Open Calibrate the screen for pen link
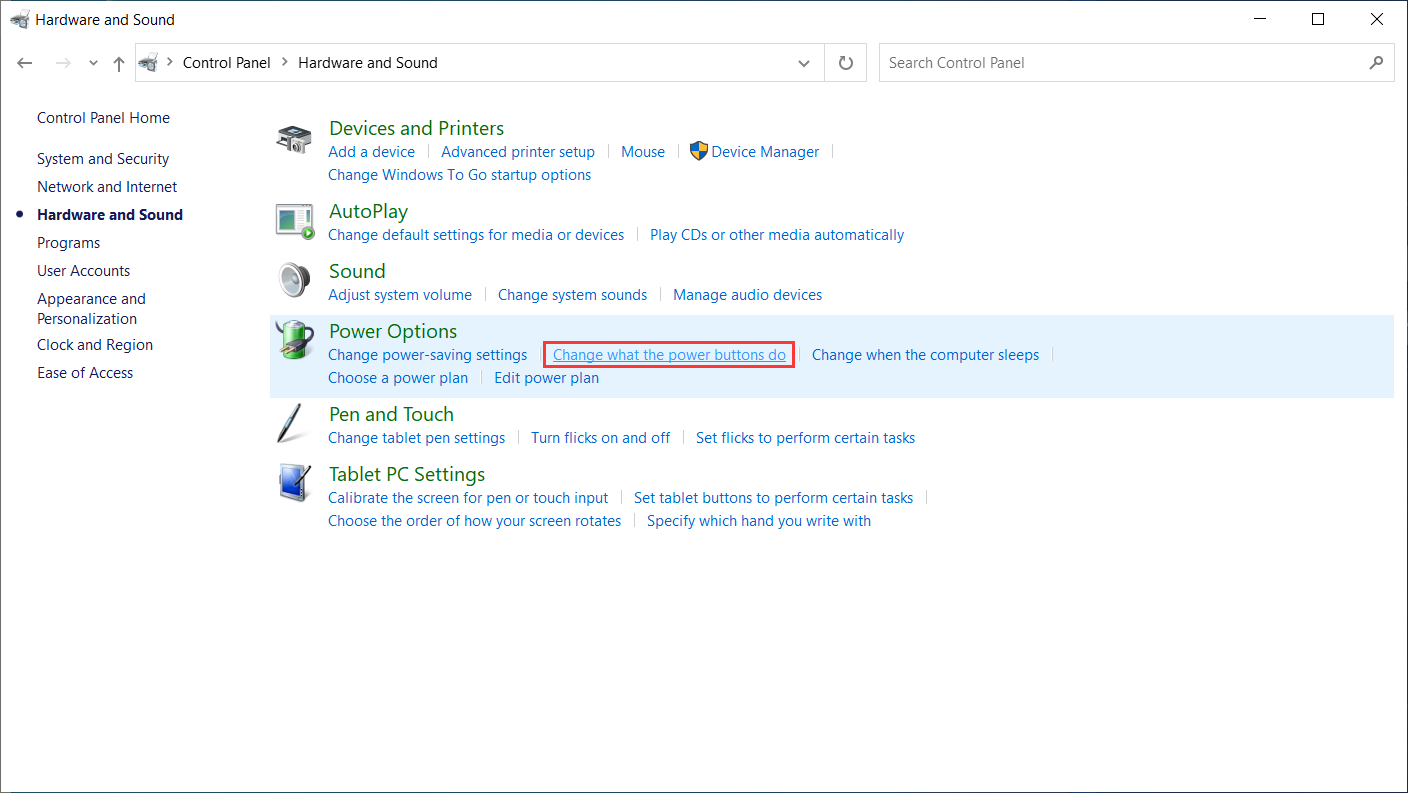This screenshot has width=1408, height=793. [x=468, y=498]
